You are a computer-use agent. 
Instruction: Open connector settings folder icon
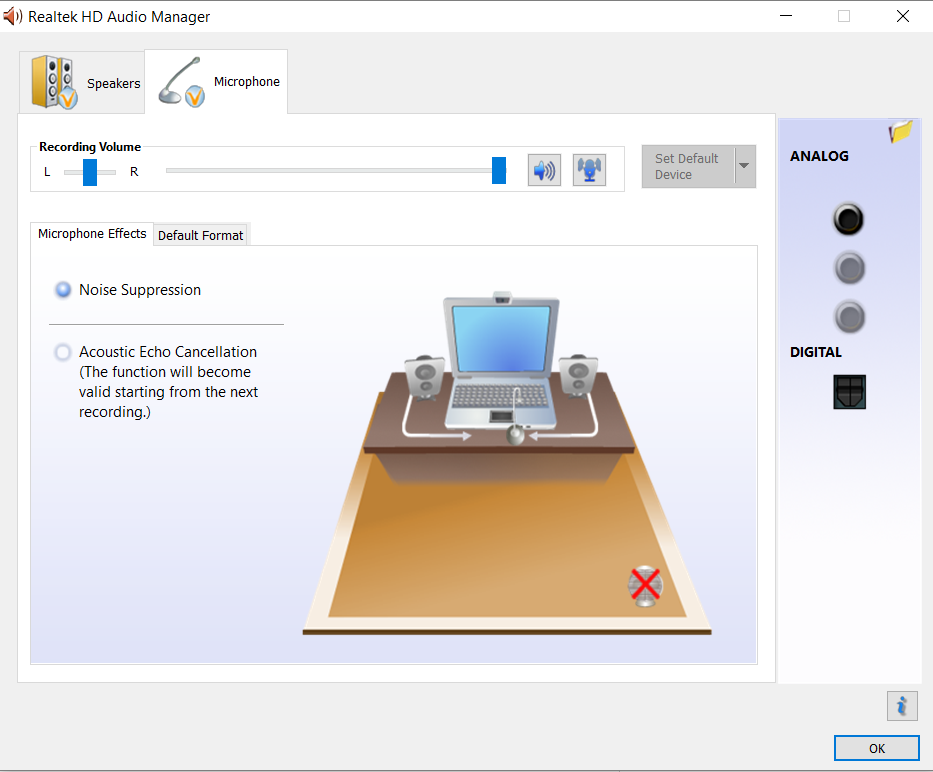point(900,132)
